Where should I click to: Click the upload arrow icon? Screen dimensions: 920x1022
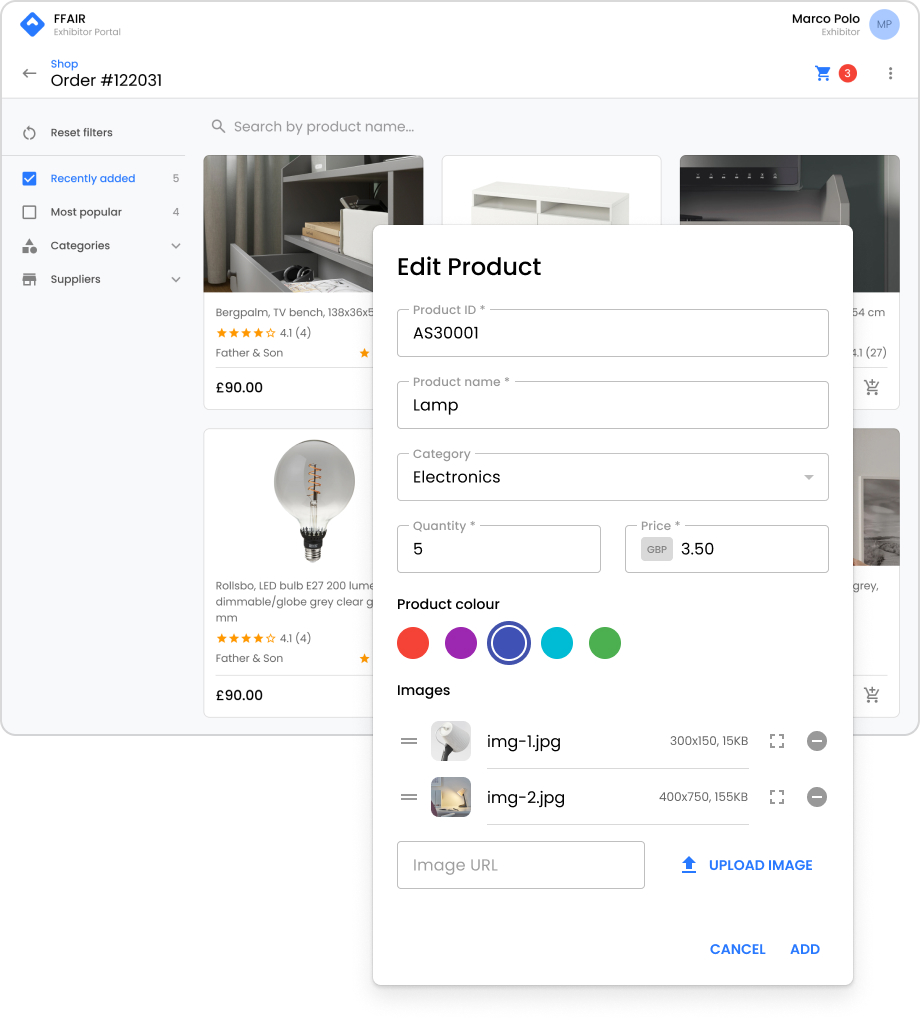[689, 866]
